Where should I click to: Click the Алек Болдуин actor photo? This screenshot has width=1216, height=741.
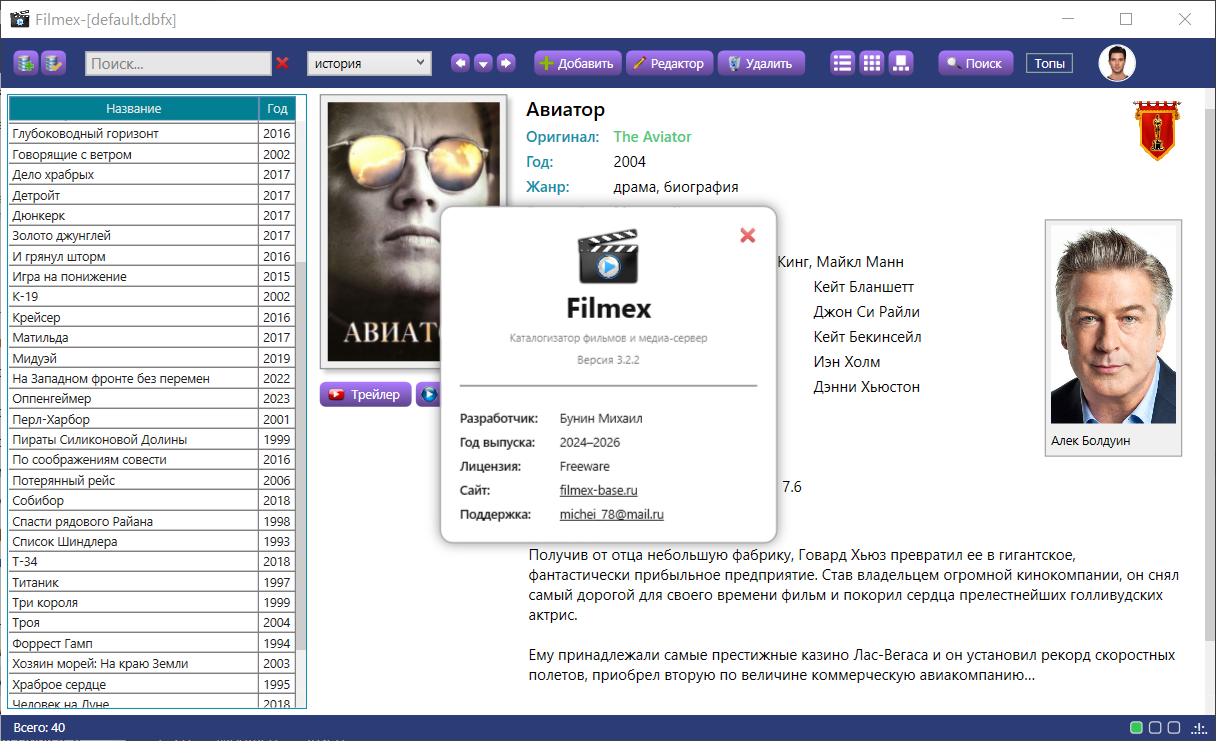[1113, 324]
